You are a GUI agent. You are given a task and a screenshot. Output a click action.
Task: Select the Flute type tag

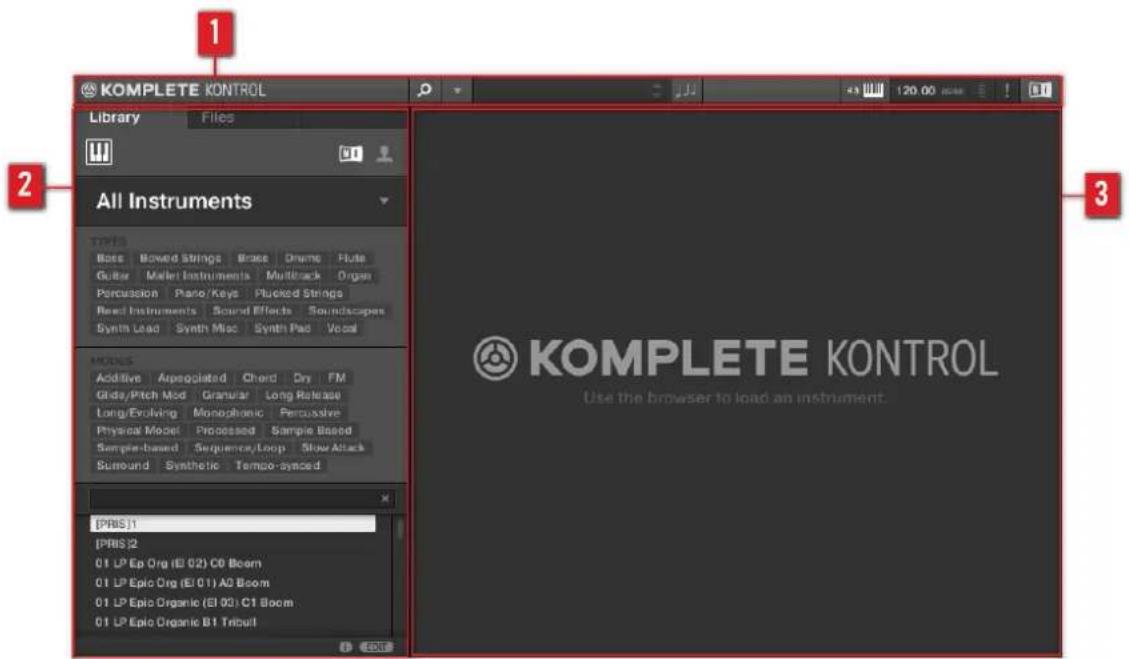point(351,258)
